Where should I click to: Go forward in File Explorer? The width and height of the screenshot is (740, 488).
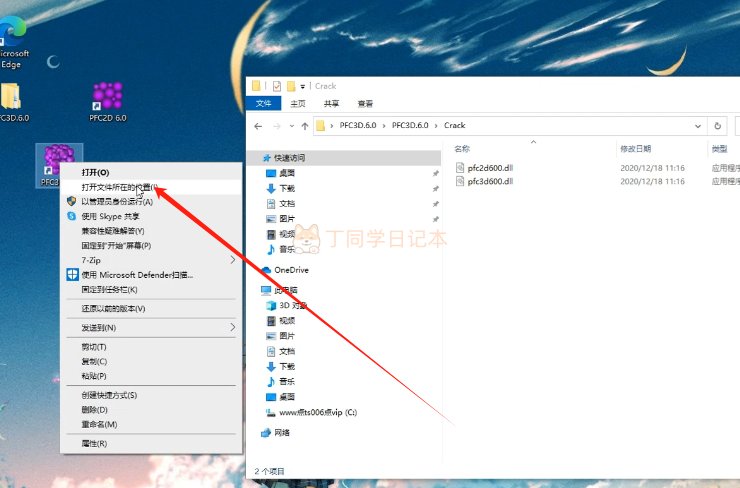pos(277,126)
